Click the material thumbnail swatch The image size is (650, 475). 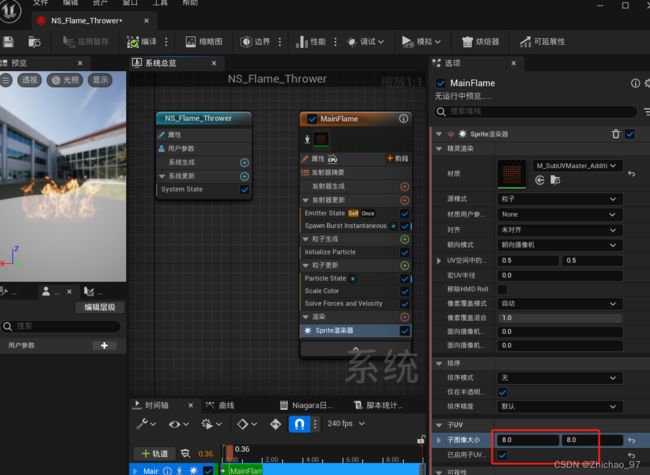512,174
